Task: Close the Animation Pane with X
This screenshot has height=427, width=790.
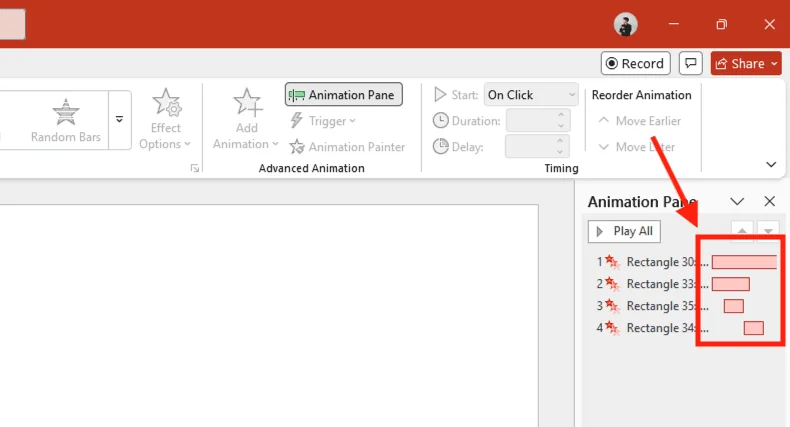Action: tap(769, 201)
